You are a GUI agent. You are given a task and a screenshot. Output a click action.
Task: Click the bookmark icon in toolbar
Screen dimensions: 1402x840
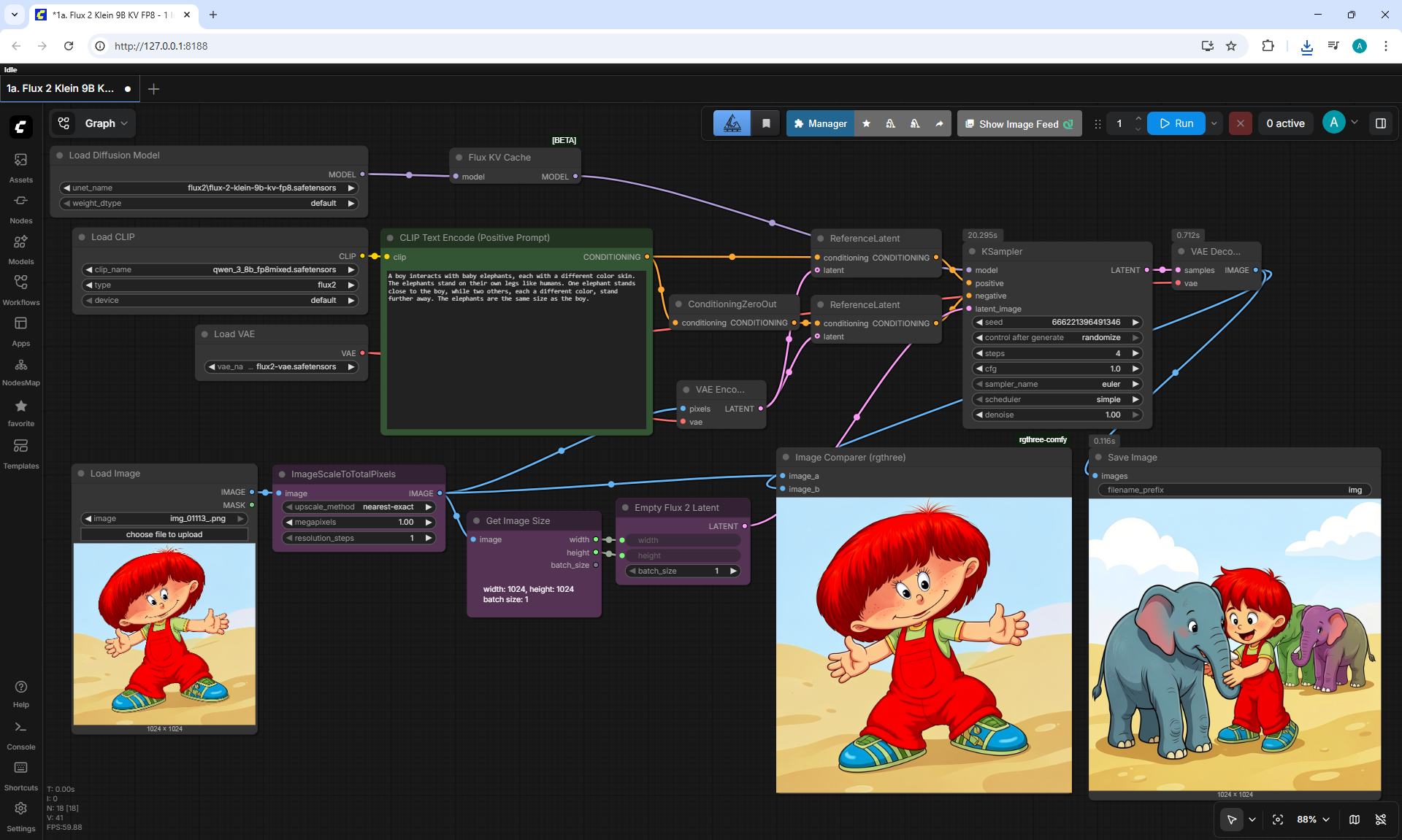766,123
